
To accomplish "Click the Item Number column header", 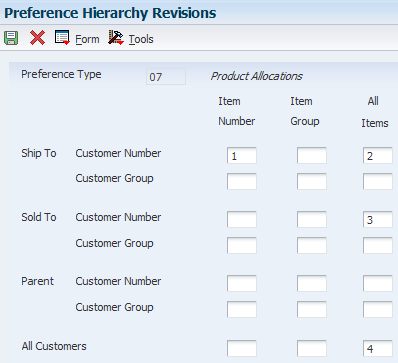I will 237,111.
